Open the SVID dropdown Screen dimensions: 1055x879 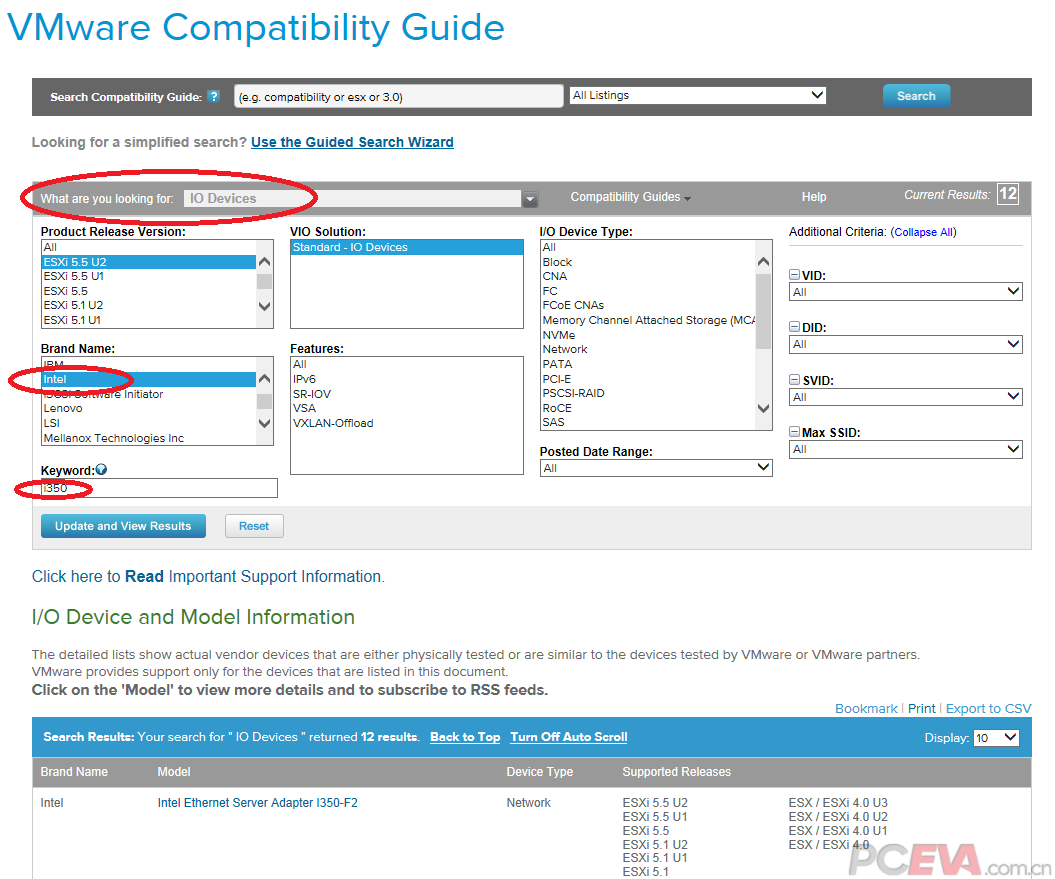coord(906,396)
